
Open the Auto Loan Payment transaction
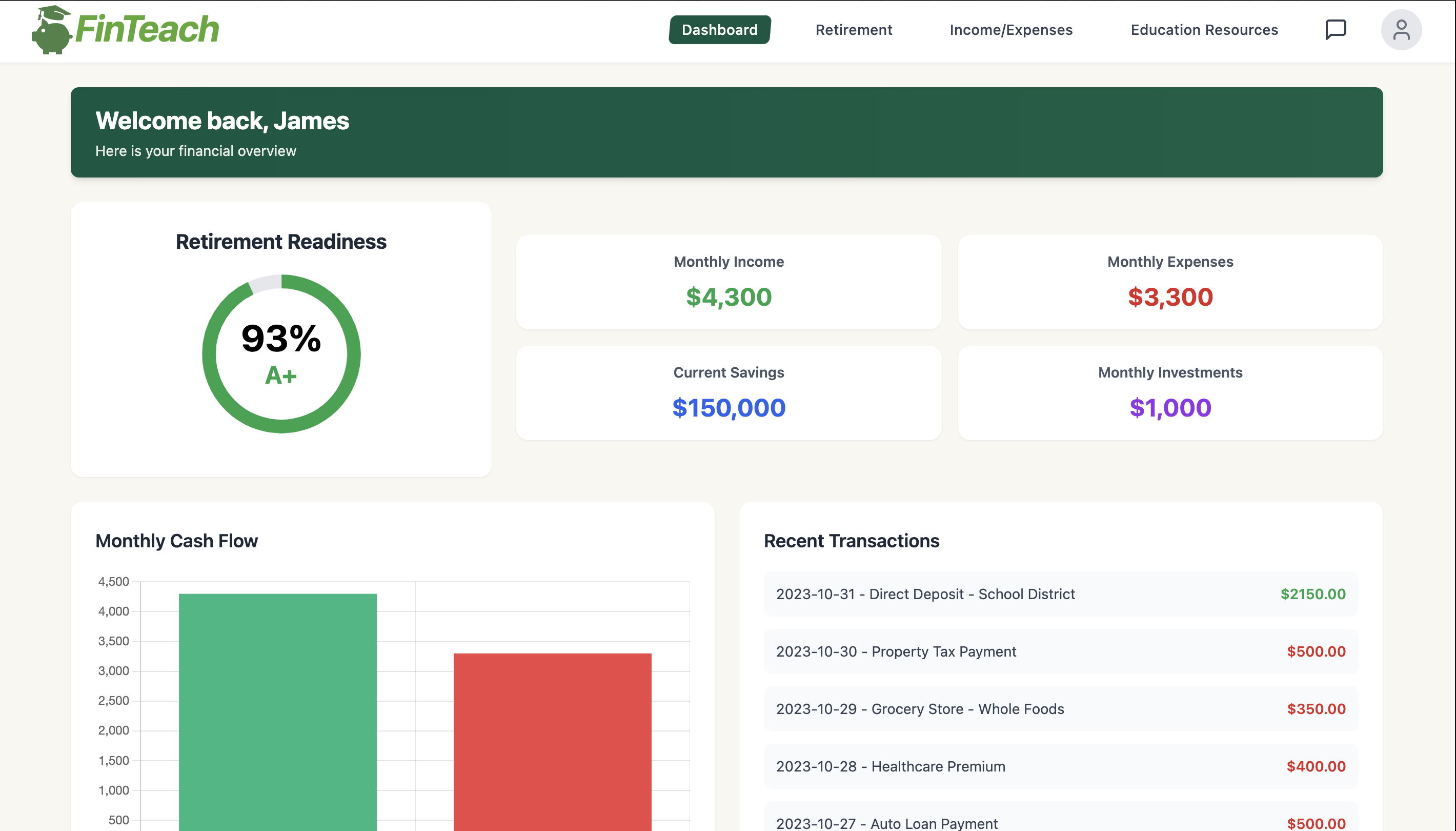1060,821
